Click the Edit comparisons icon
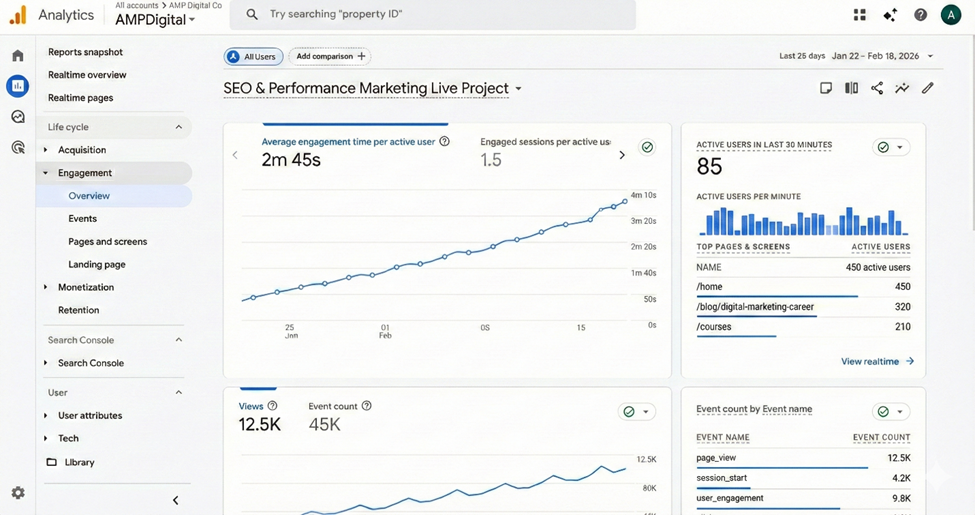Screen dimensions: 975x515 point(851,88)
